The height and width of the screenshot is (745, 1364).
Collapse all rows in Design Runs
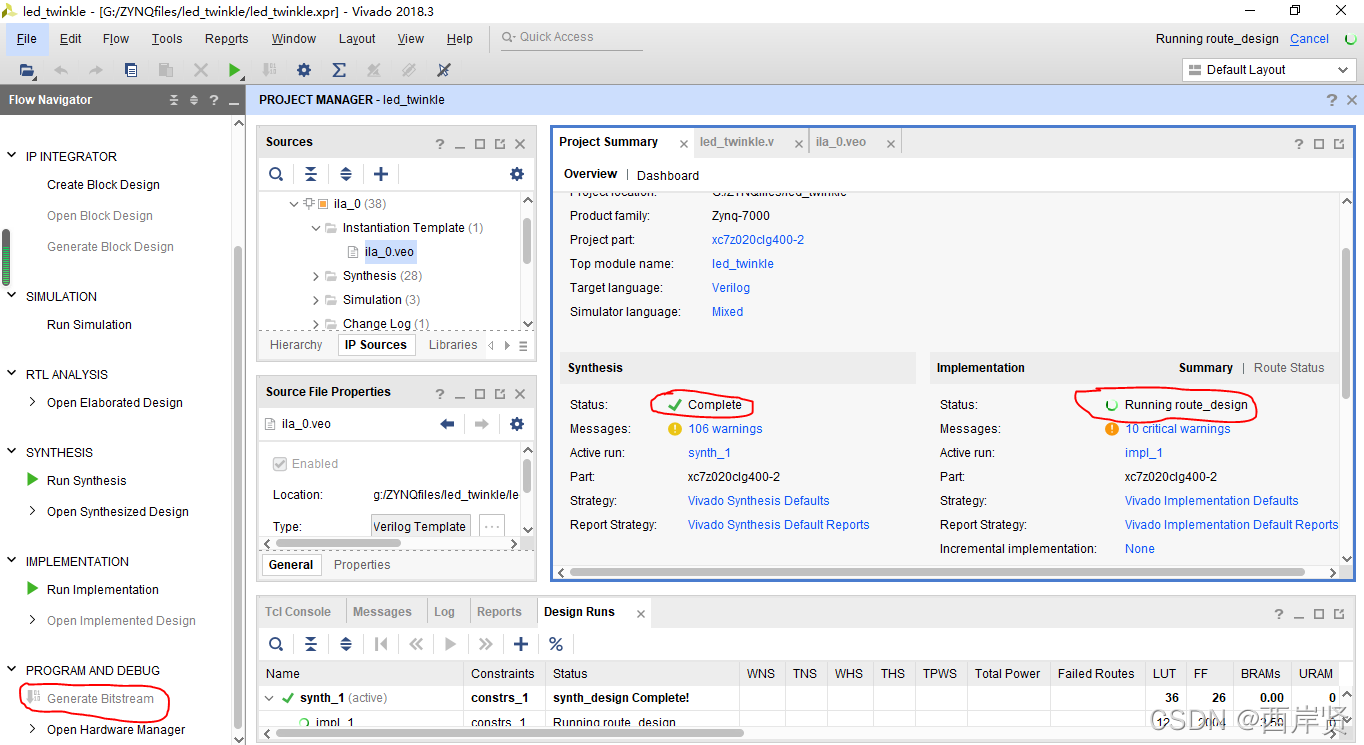click(x=311, y=644)
